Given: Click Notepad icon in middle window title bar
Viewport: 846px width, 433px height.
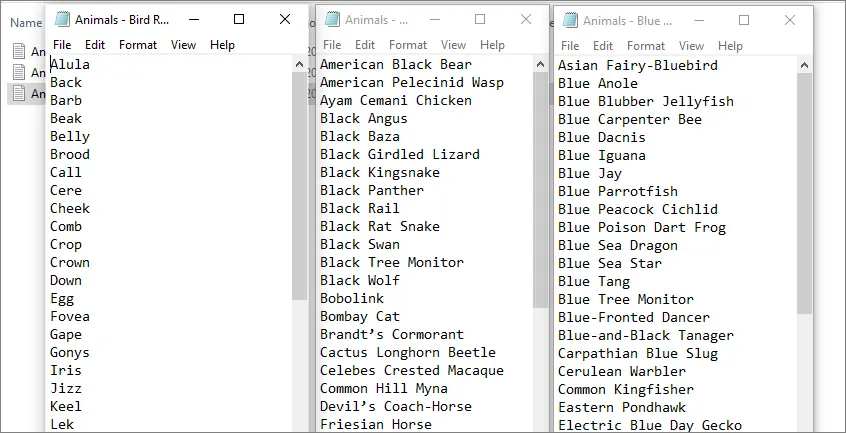Looking at the screenshot, I should (332, 19).
